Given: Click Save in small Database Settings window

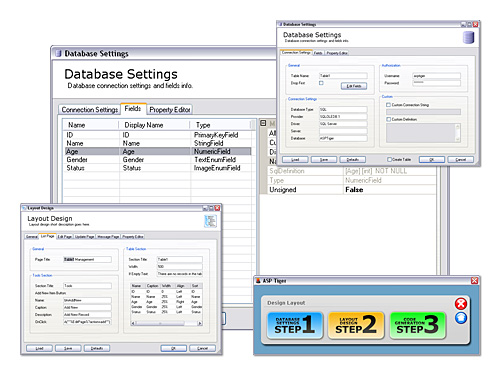Looking at the screenshot, I should 324,160.
